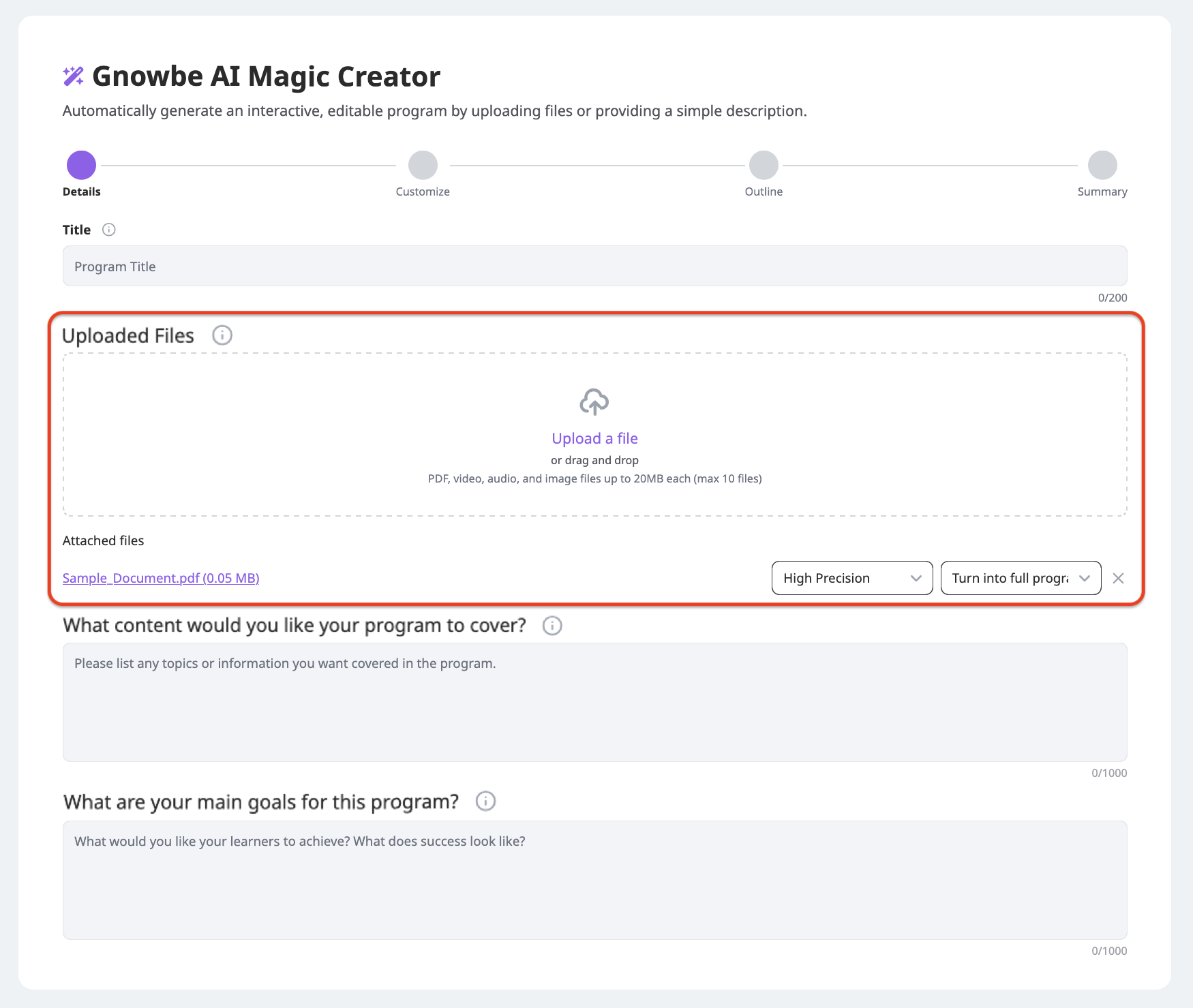This screenshot has height=1008, width=1193.
Task: Open the Title info tooltip icon
Action: tap(109, 230)
